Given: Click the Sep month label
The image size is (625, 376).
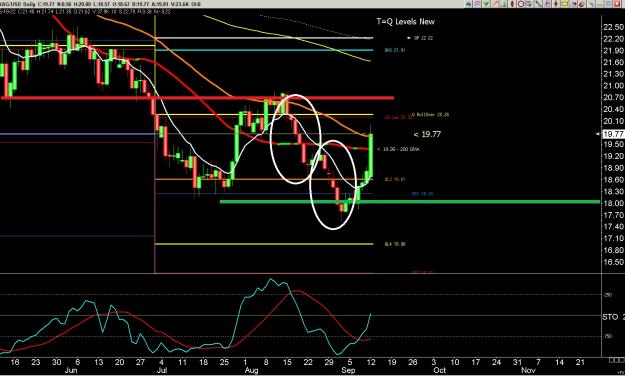Looking at the screenshot, I should [348, 370].
